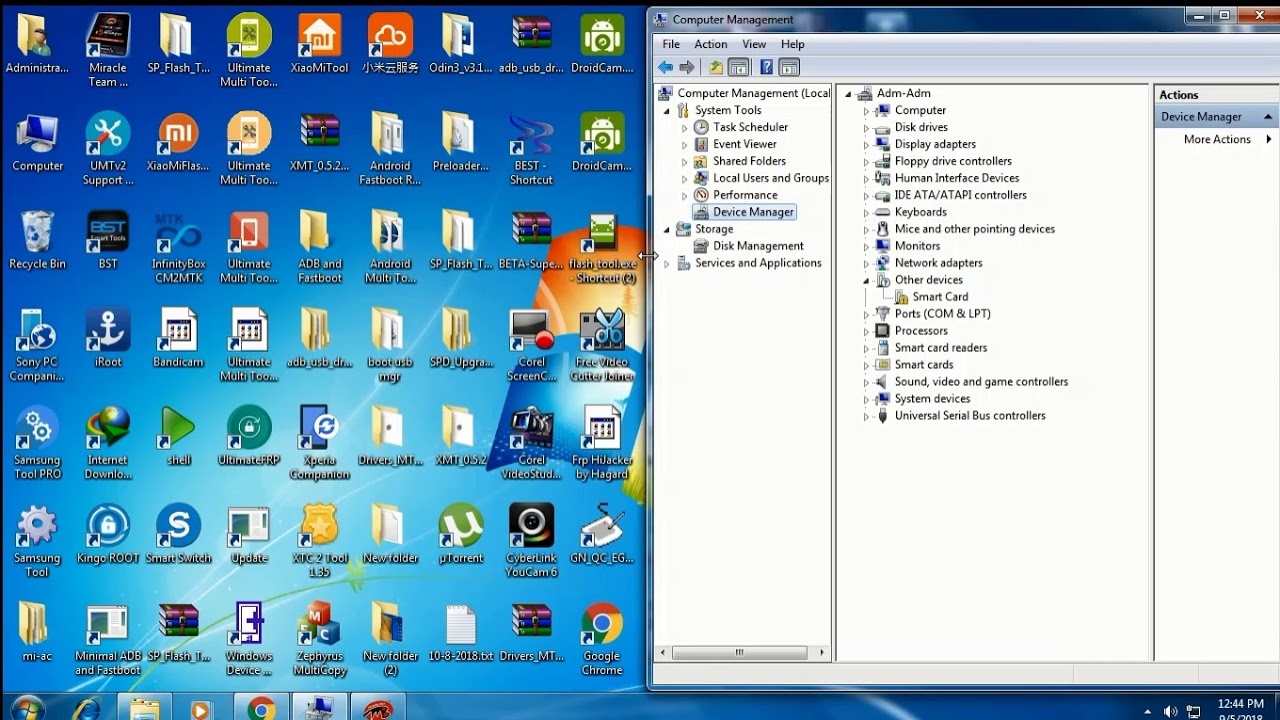The height and width of the screenshot is (720, 1280).
Task: Open Kingo ROOT desktop icon
Action: click(x=108, y=534)
